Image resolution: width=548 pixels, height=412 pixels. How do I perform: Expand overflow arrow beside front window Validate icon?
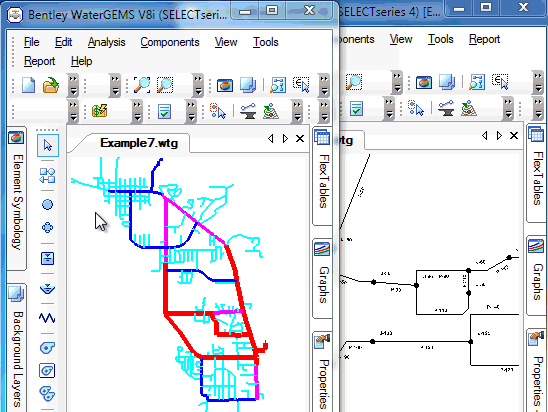(191, 111)
